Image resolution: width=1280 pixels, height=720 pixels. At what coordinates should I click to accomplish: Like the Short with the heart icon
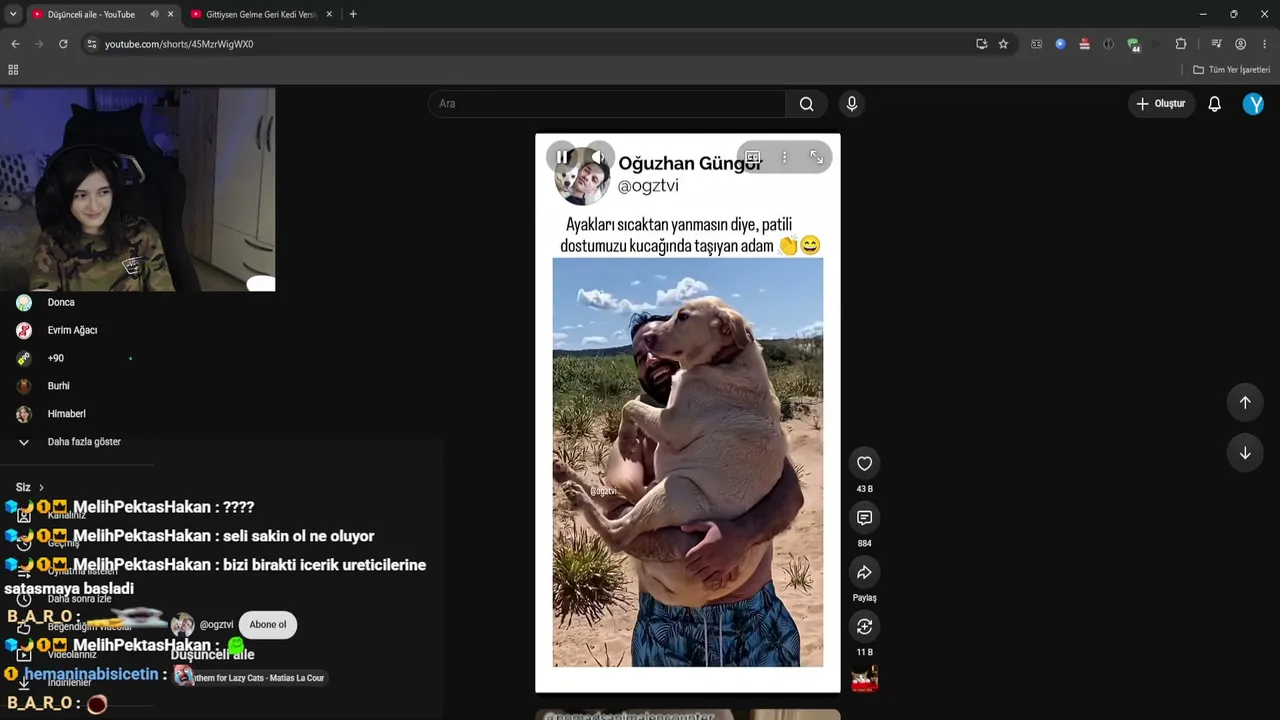tap(864, 463)
